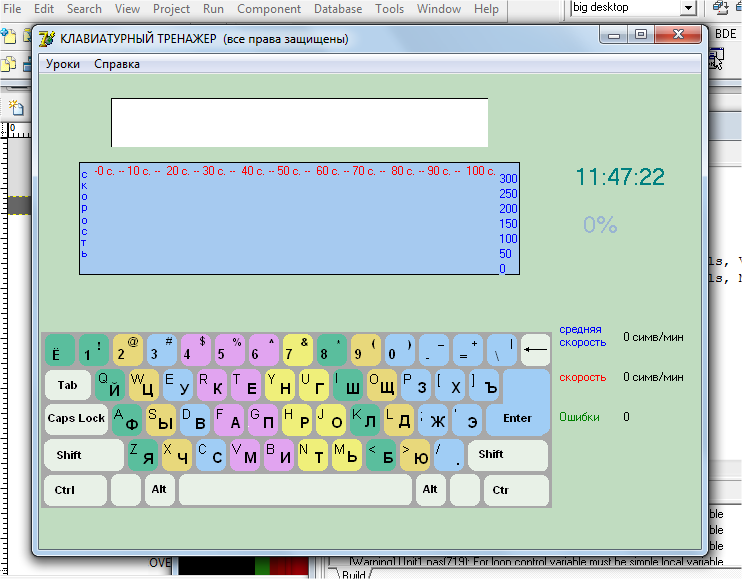Image resolution: width=742 pixels, height=579 pixels.
Task: Click the on-screen Tab key
Action: (x=68, y=385)
